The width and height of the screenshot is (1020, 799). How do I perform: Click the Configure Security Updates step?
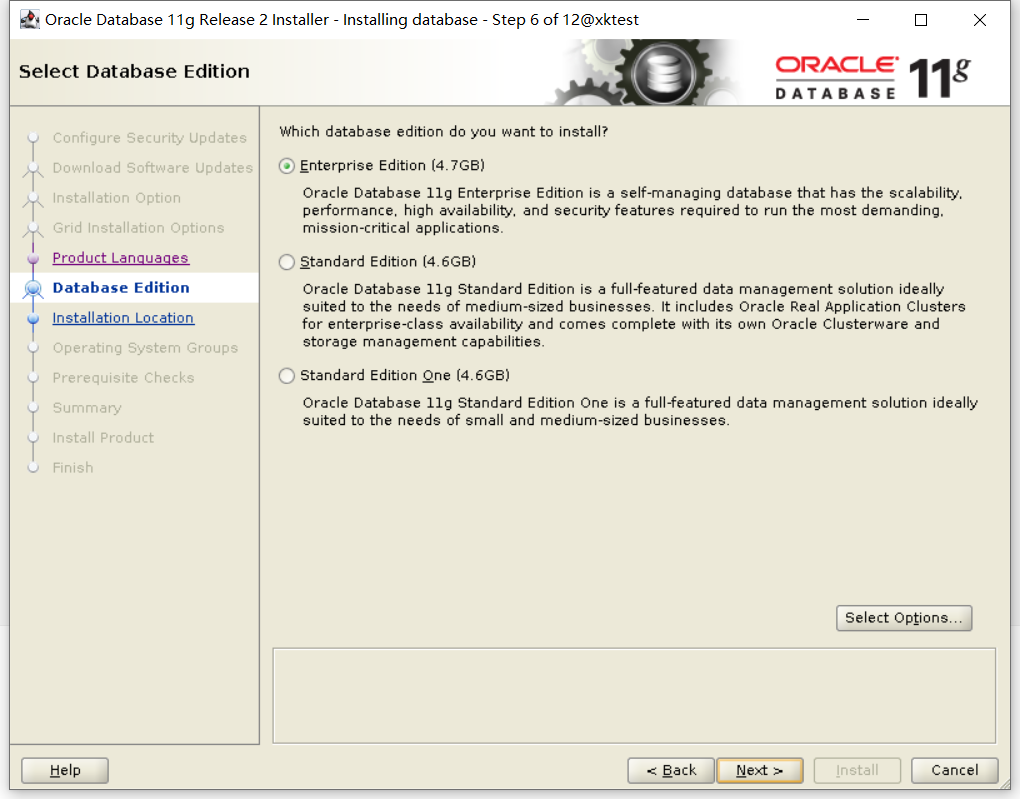[x=150, y=138]
